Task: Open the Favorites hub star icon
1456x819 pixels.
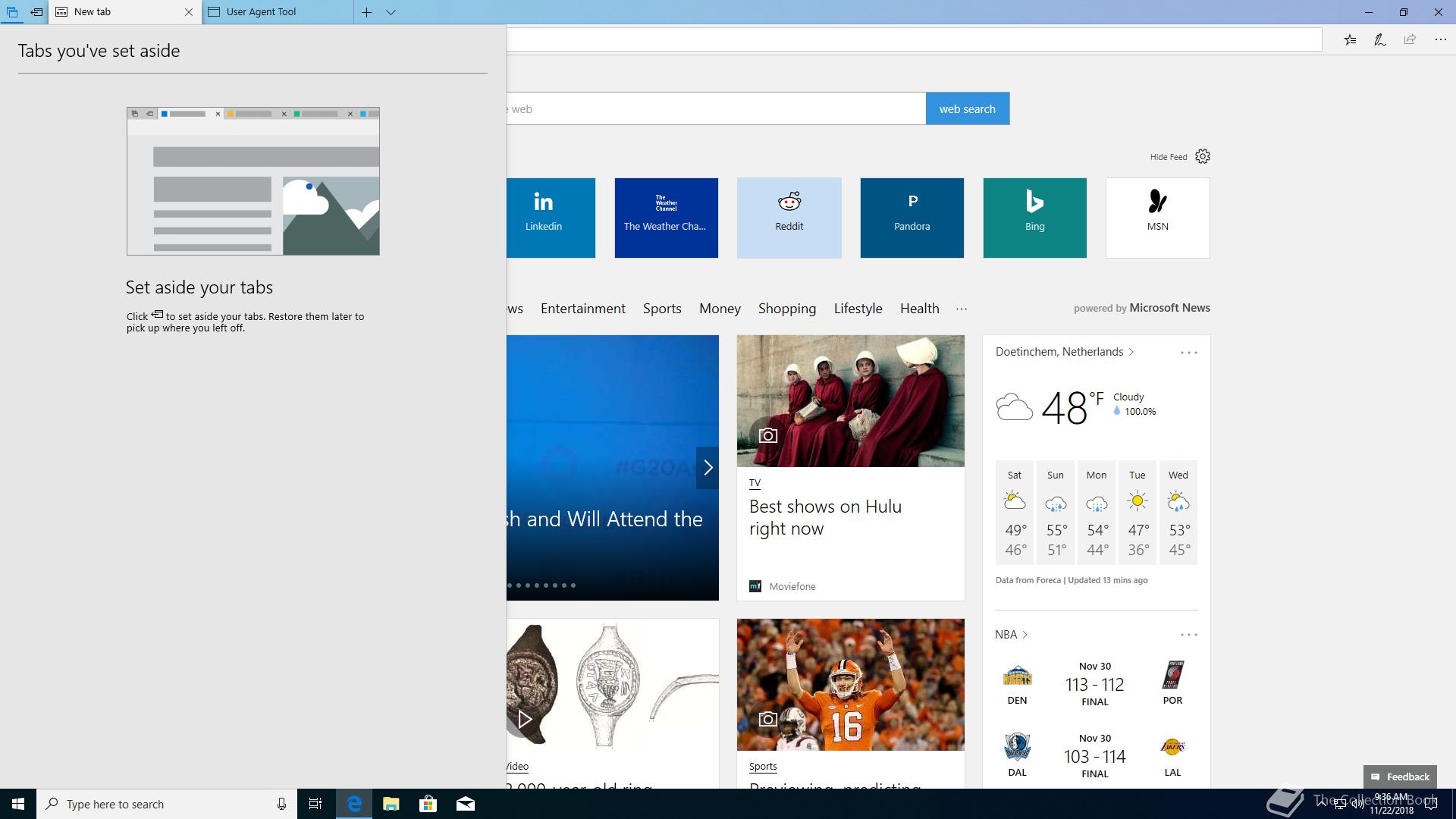Action: (1350, 39)
